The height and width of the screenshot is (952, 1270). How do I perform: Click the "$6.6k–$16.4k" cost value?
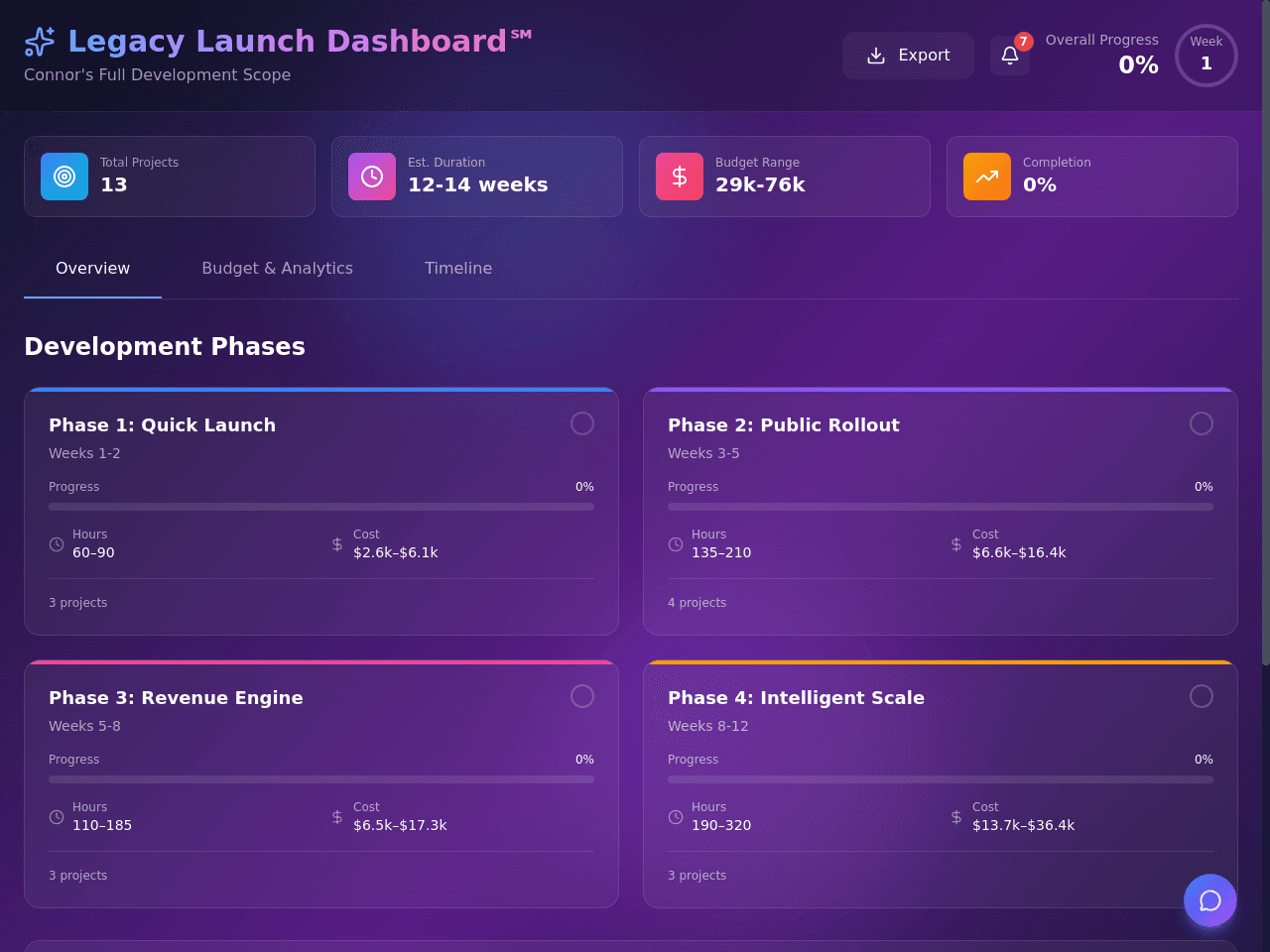[1019, 552]
